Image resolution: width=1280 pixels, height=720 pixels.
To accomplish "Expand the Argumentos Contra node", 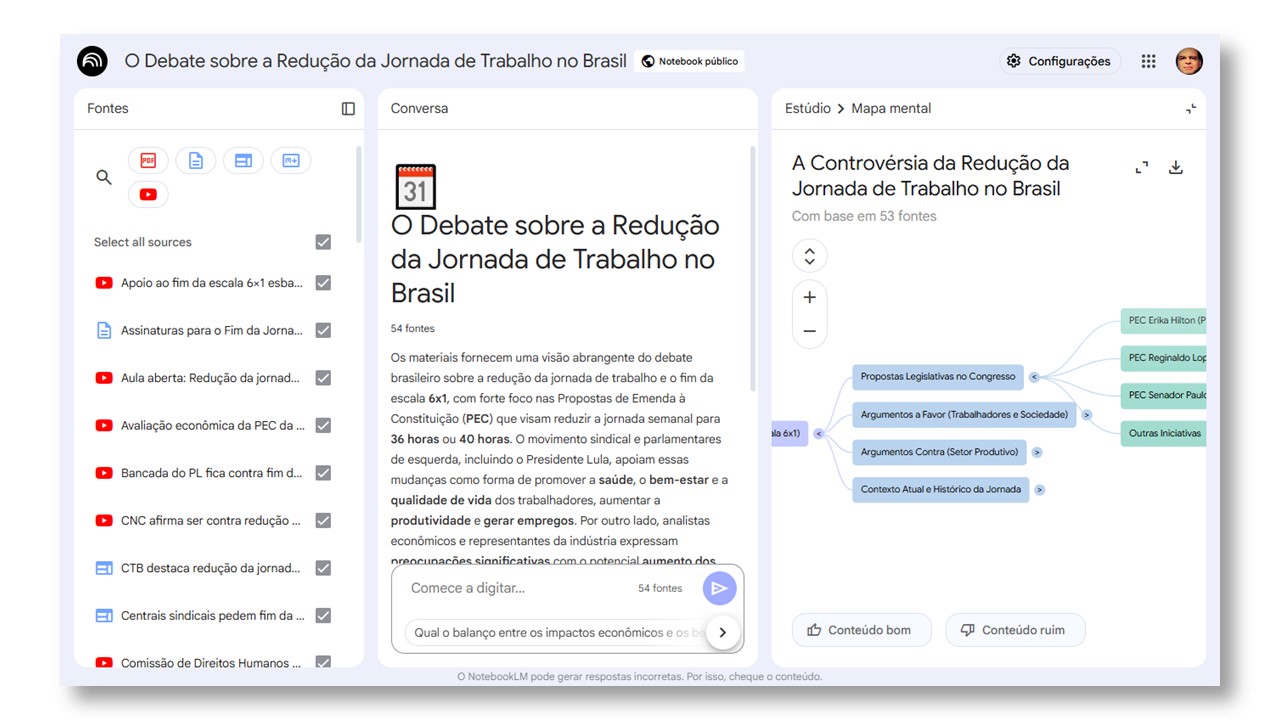I will (x=1037, y=452).
